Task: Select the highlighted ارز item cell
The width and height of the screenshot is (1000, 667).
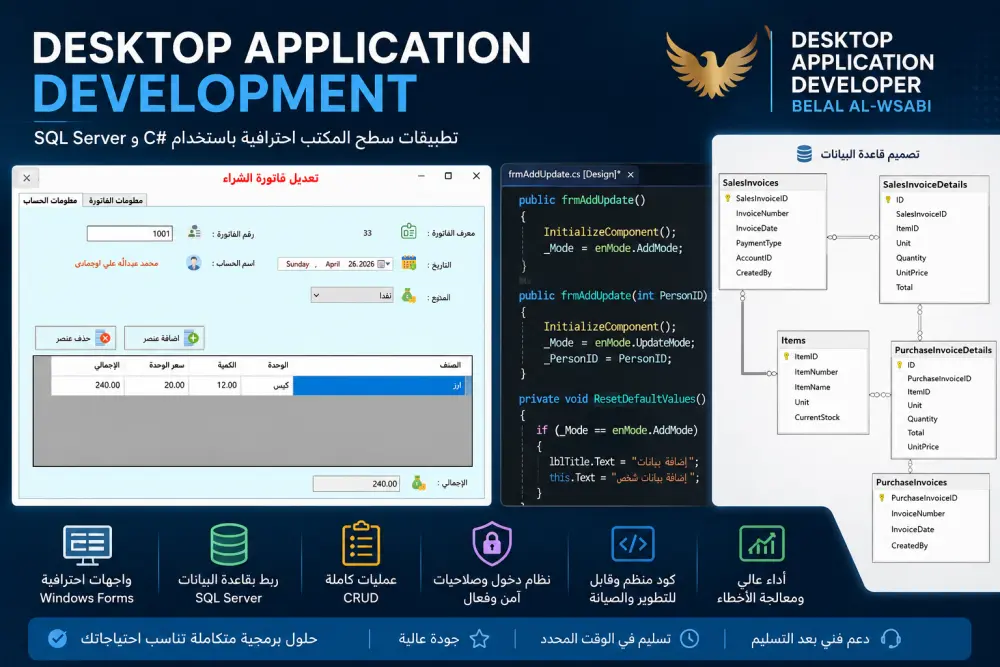Action: pyautogui.click(x=381, y=385)
